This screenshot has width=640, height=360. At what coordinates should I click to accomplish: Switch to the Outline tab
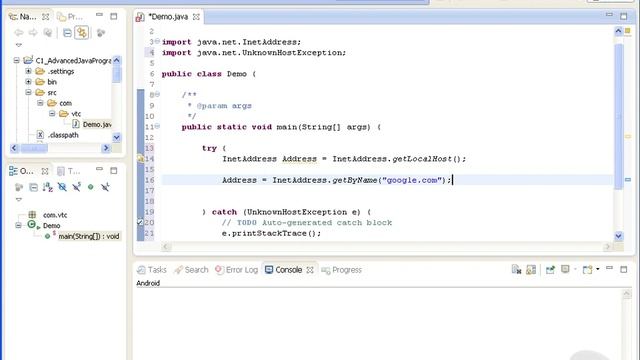22,171
